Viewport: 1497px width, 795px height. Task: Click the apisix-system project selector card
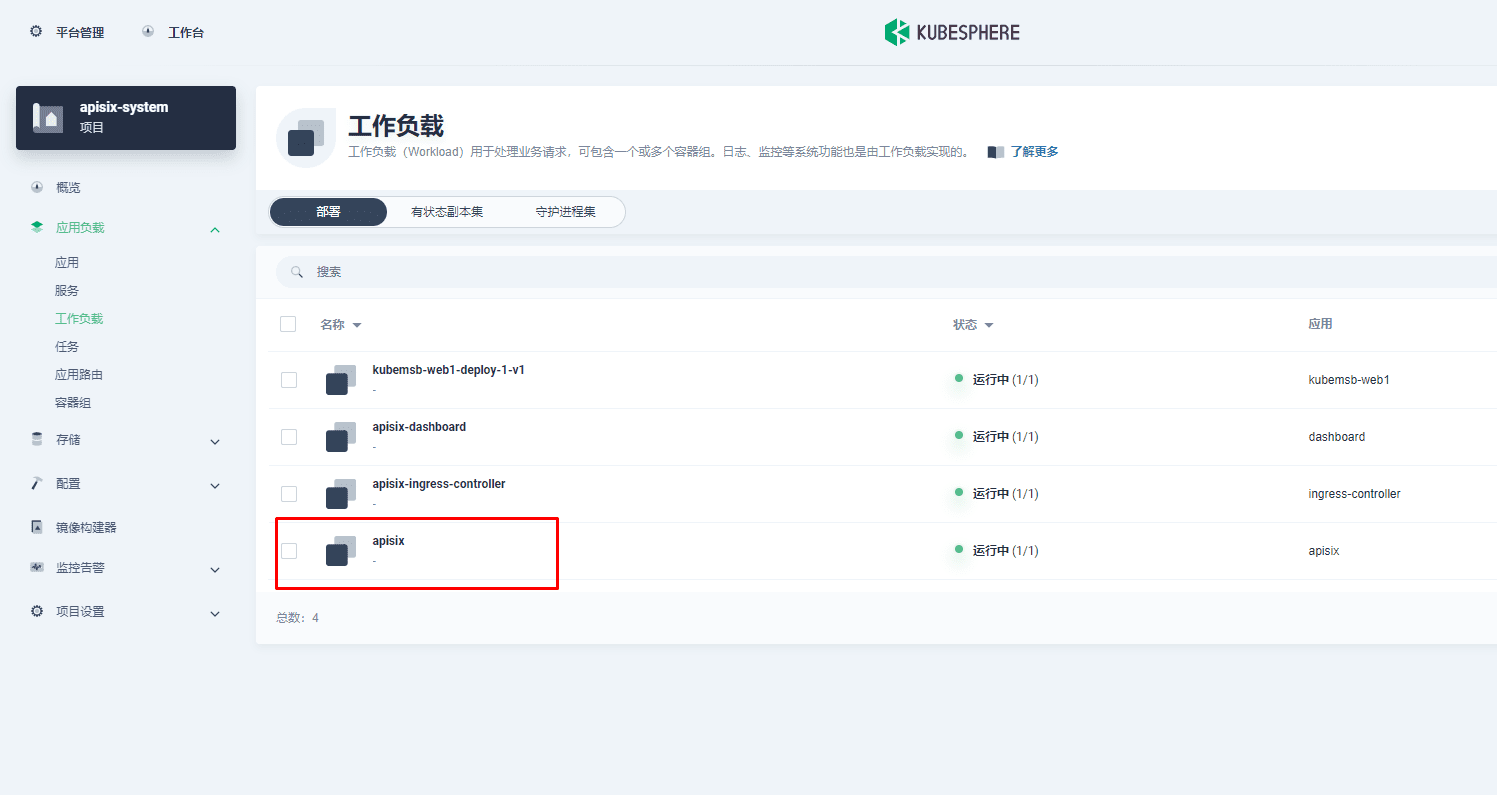click(x=126, y=118)
